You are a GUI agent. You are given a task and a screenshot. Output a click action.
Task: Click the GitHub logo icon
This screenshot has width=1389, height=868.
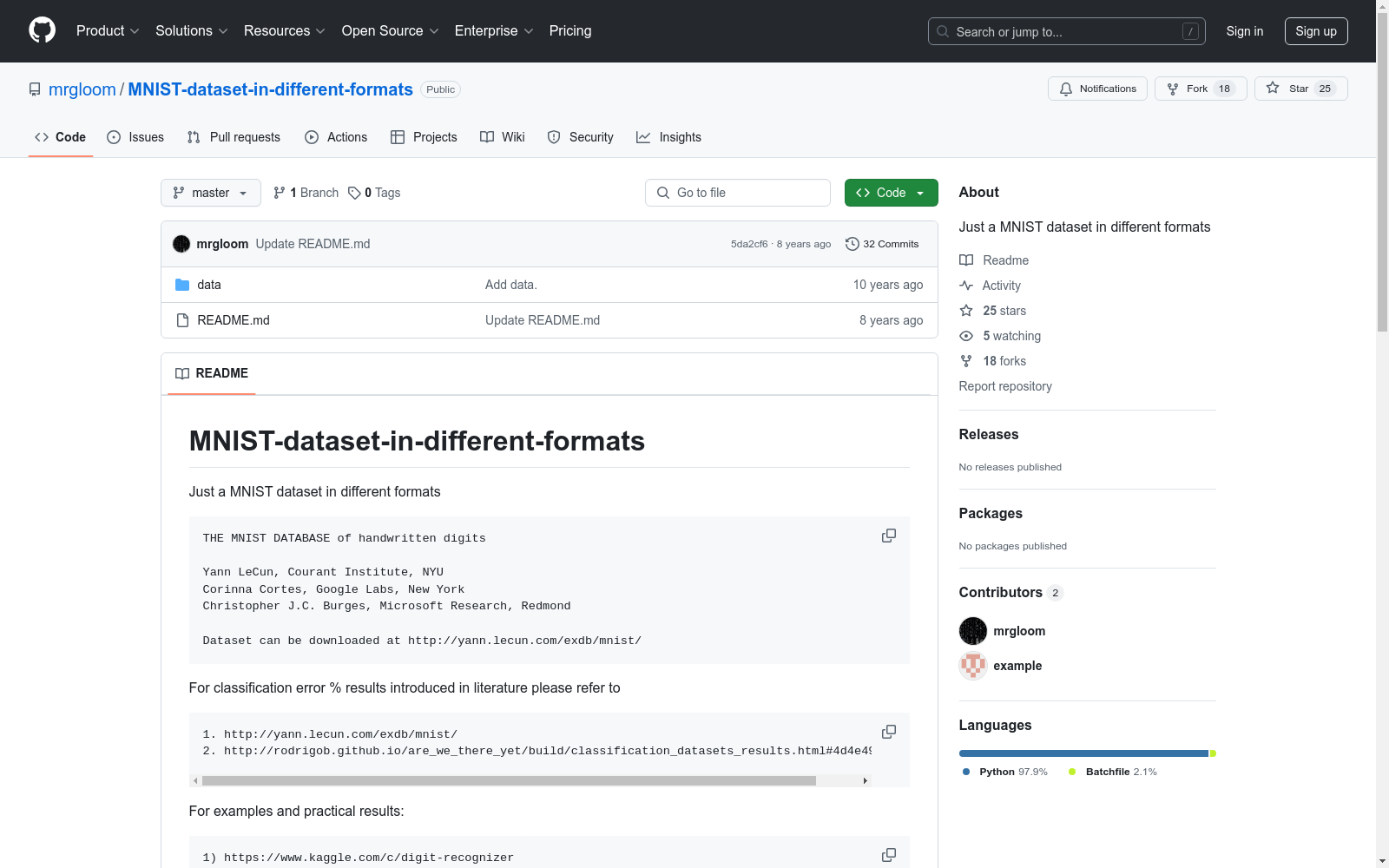(x=42, y=30)
